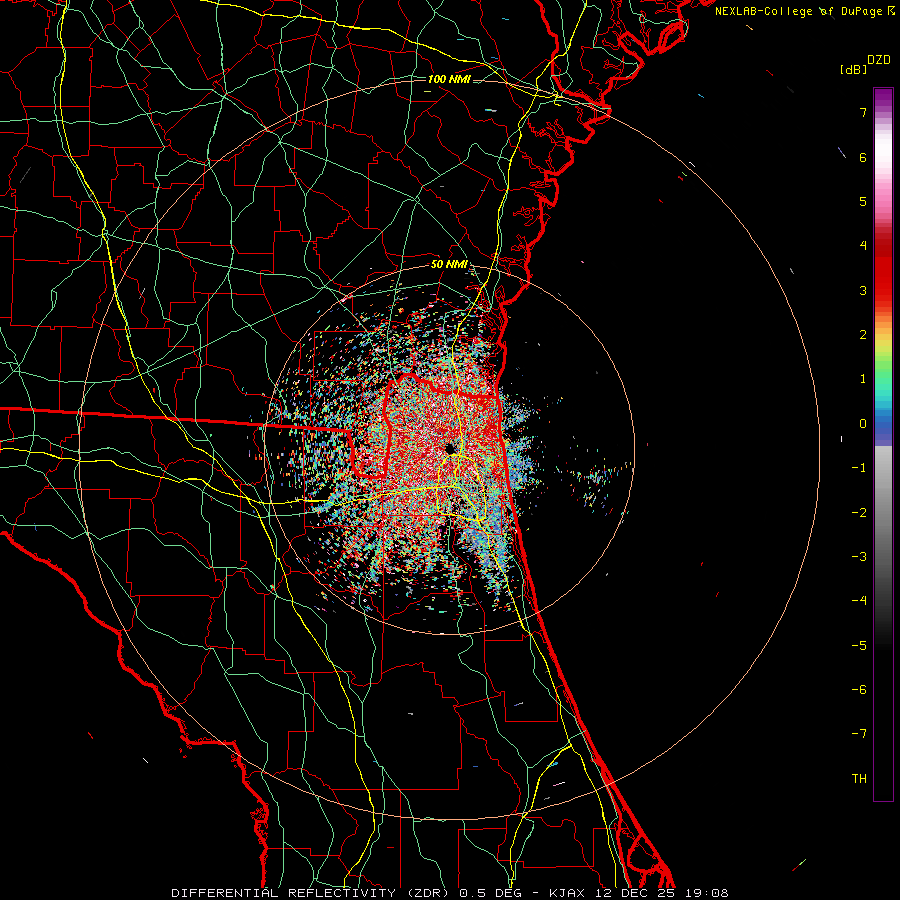Click the -1 value on the legend
The height and width of the screenshot is (900, 900).
[x=859, y=468]
